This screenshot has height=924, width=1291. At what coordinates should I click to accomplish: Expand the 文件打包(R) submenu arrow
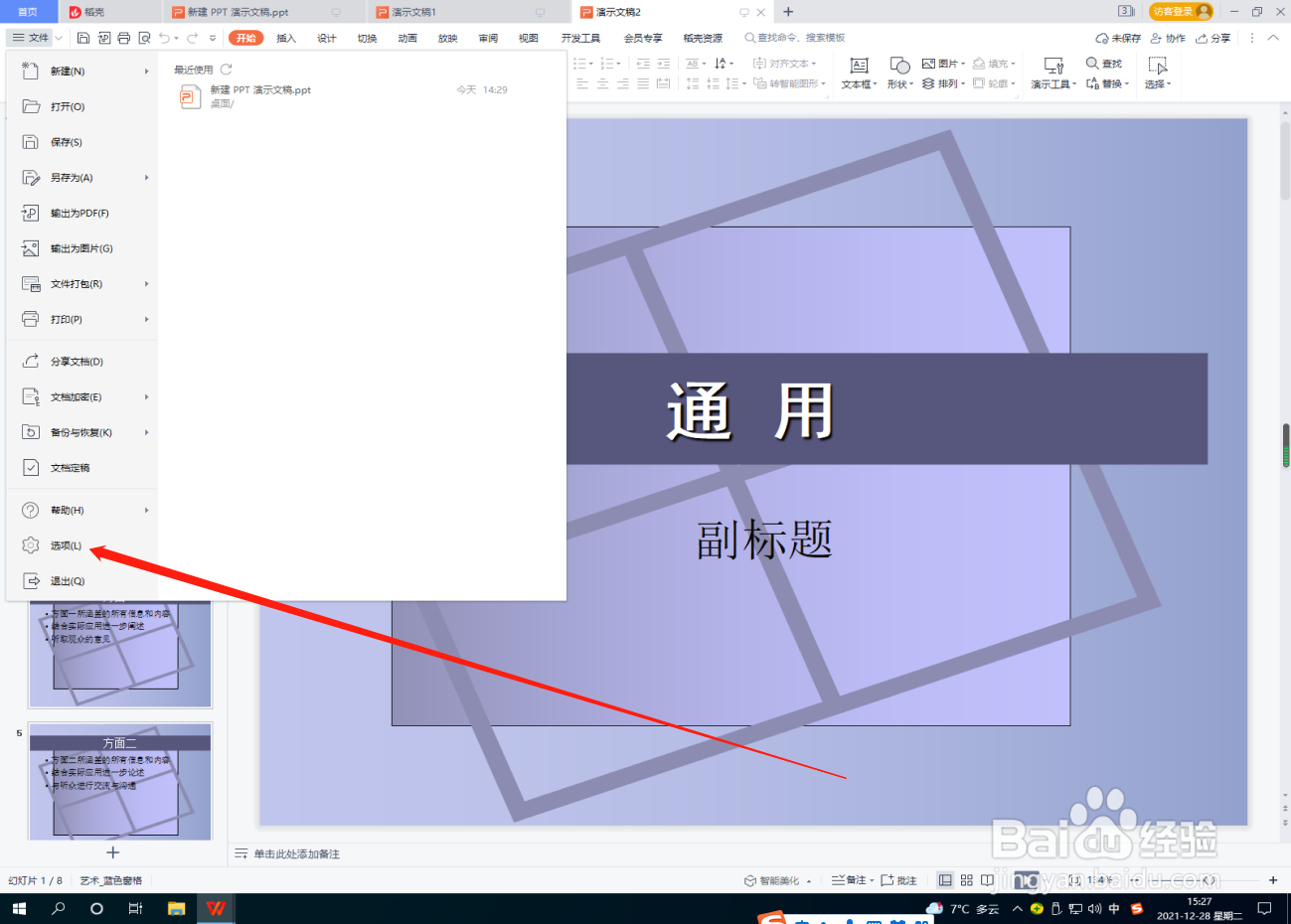[x=146, y=284]
